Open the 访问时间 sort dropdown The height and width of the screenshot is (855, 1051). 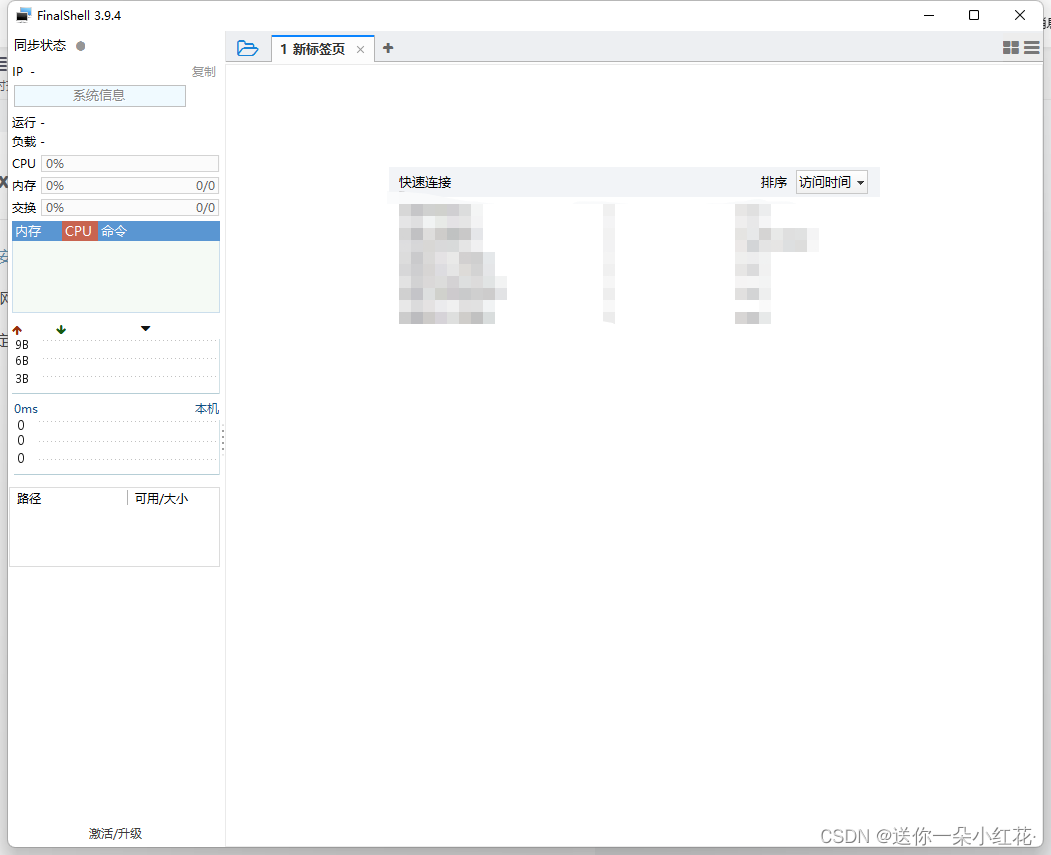pos(831,182)
